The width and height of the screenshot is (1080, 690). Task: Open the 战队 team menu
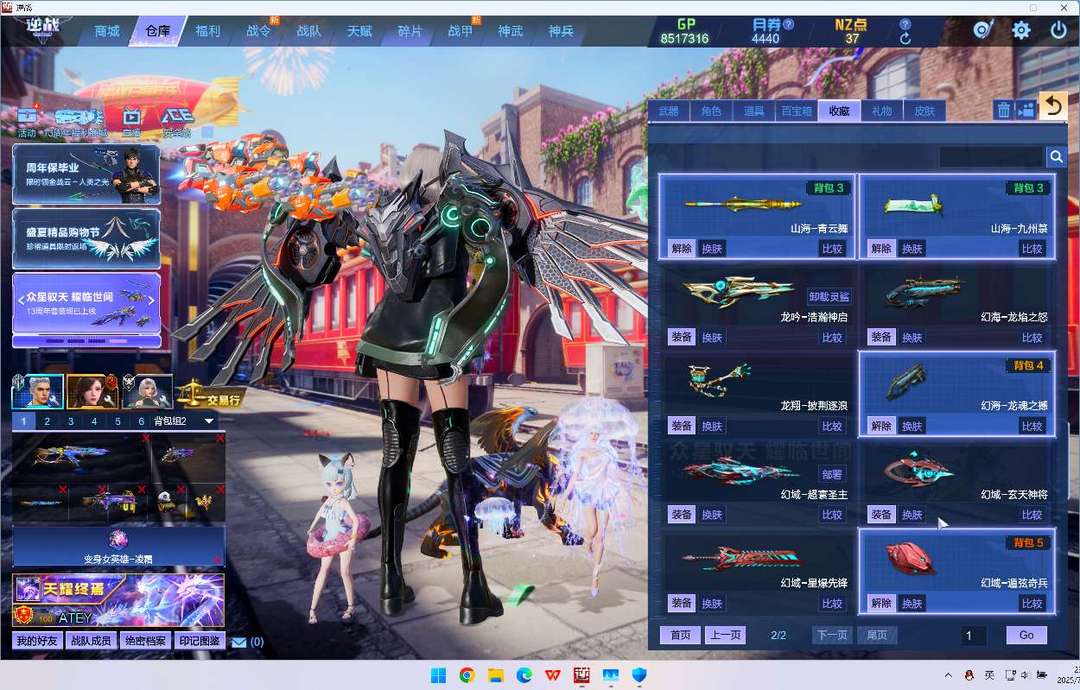(x=309, y=31)
